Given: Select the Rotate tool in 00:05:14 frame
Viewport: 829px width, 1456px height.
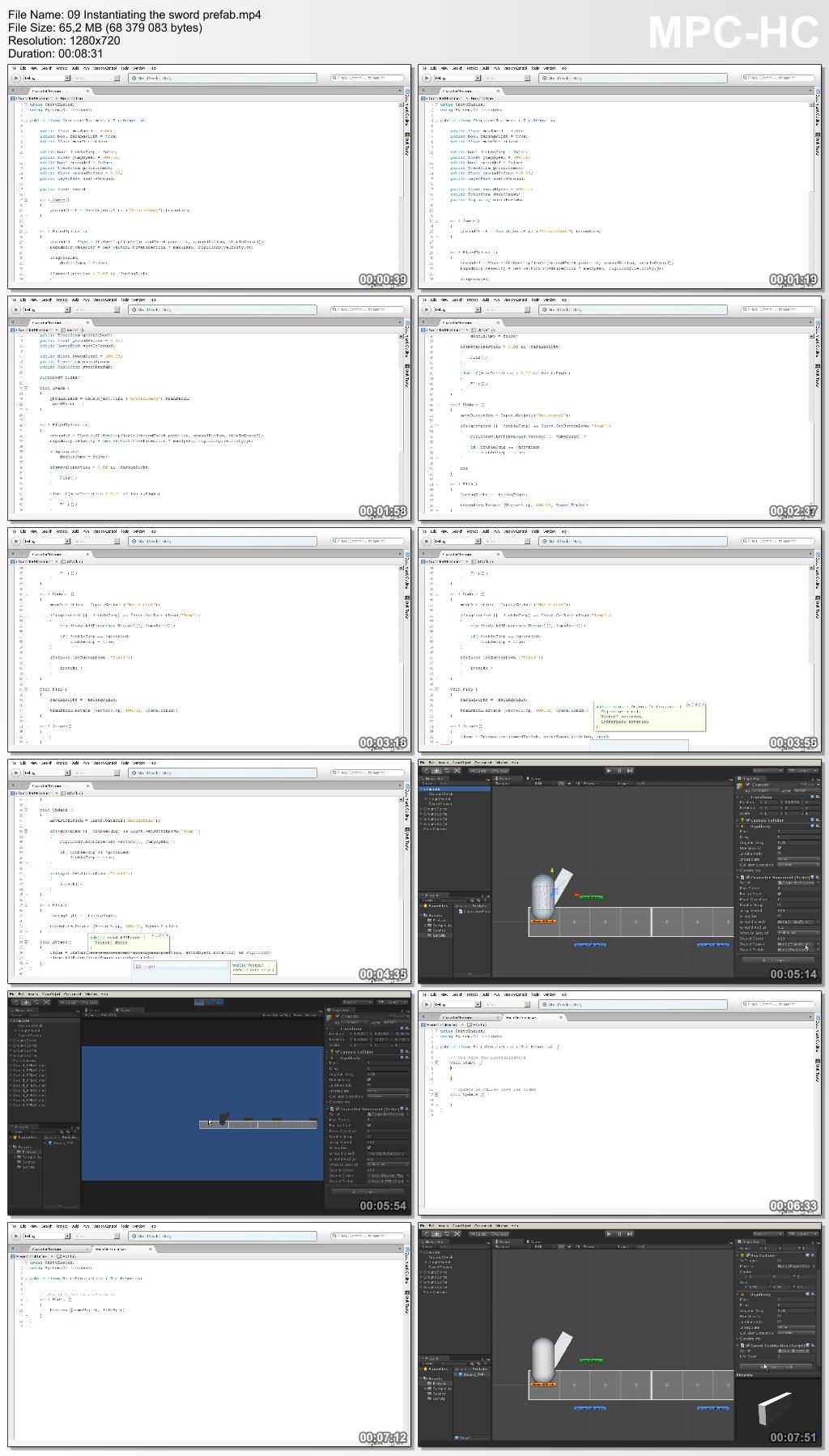Looking at the screenshot, I should pyautogui.click(x=447, y=771).
